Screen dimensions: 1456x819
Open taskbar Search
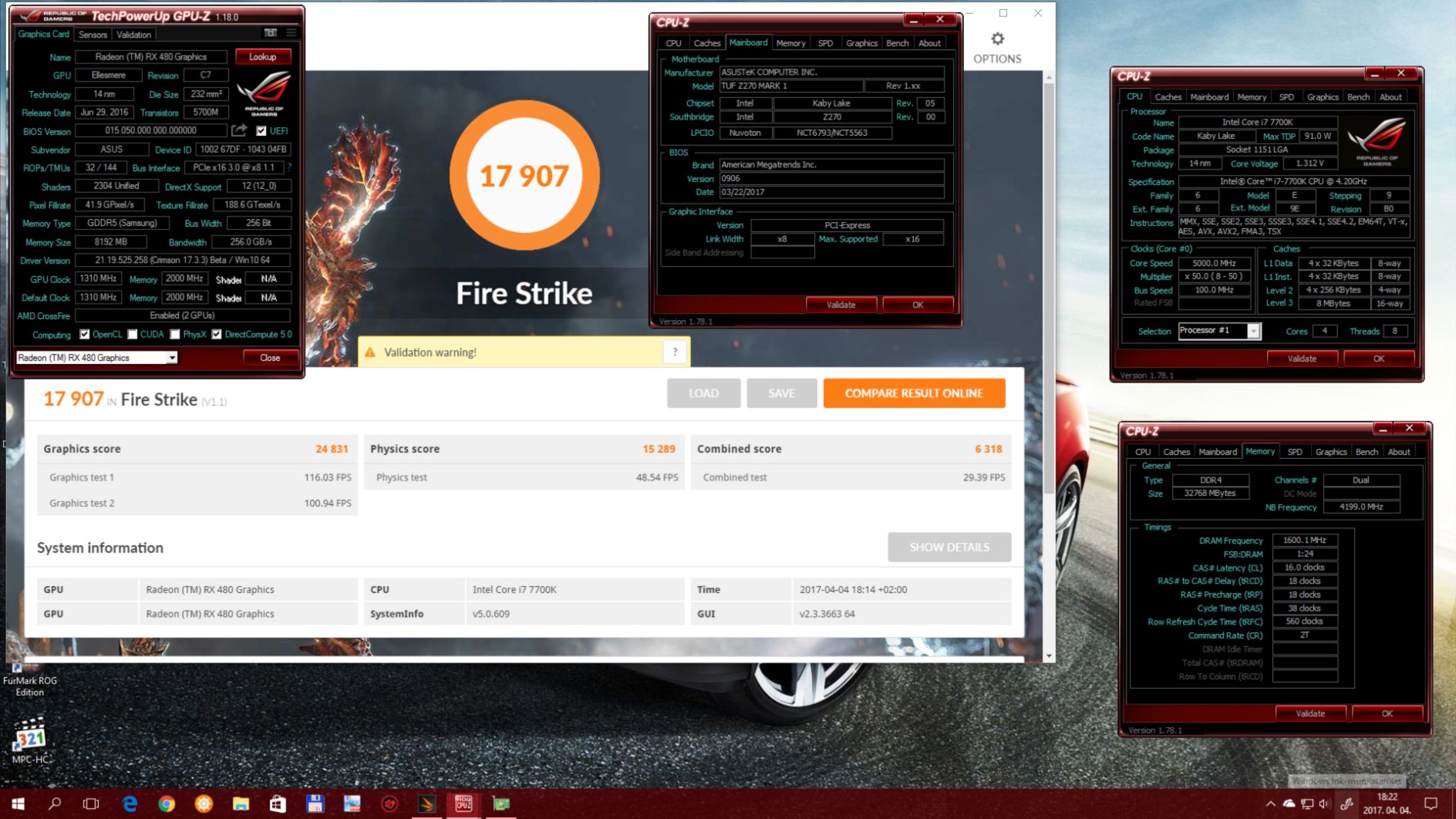click(x=55, y=804)
